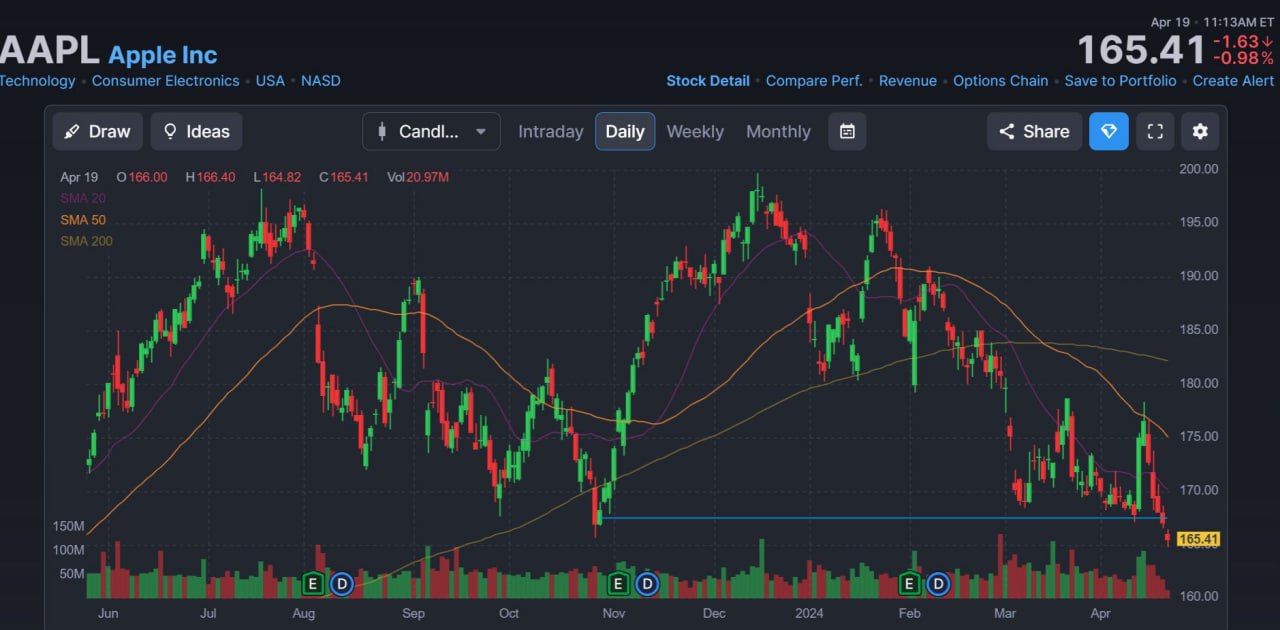Screen dimensions: 1280x630
Task: Toggle the SMA 20 indicator label
Action: (x=83, y=198)
